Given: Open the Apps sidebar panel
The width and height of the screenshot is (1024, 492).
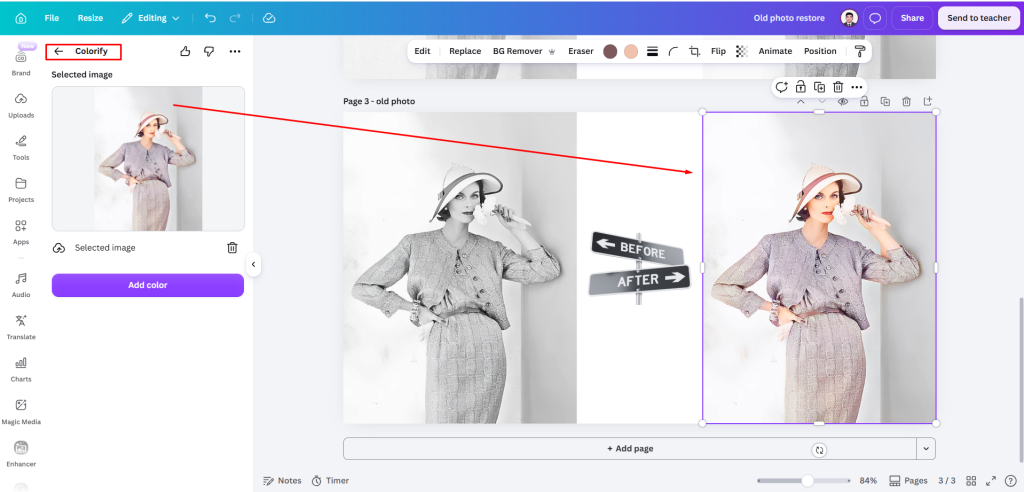Looking at the screenshot, I should (21, 232).
